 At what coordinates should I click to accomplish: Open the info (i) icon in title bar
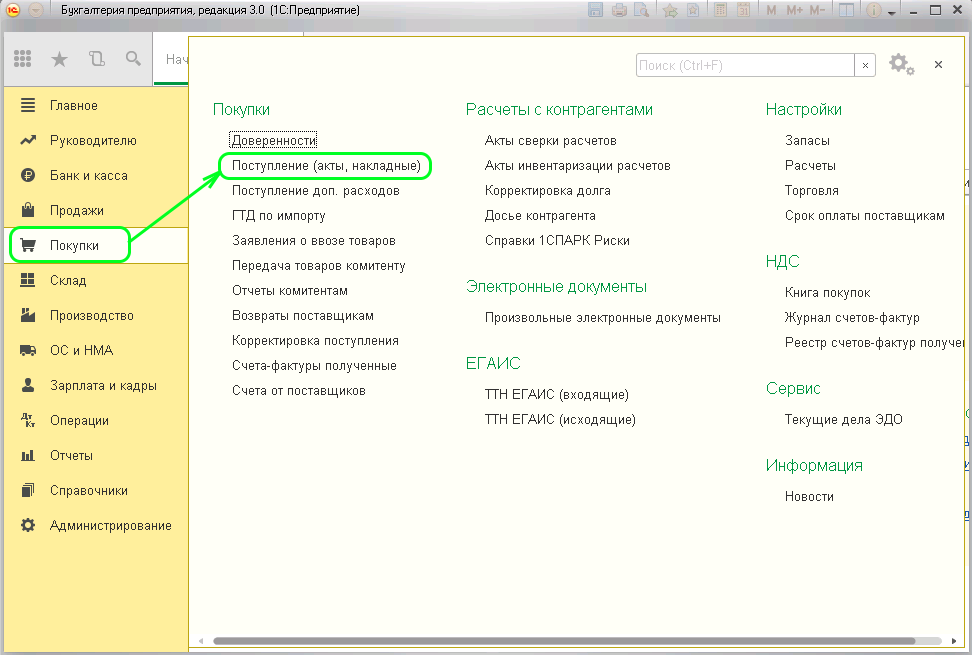point(873,10)
